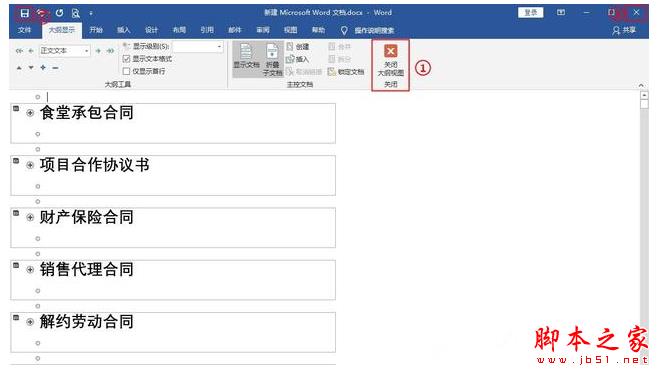Switch to the 插入 ribbon tab
Viewport: 660px width, 371px height.
(x=123, y=30)
